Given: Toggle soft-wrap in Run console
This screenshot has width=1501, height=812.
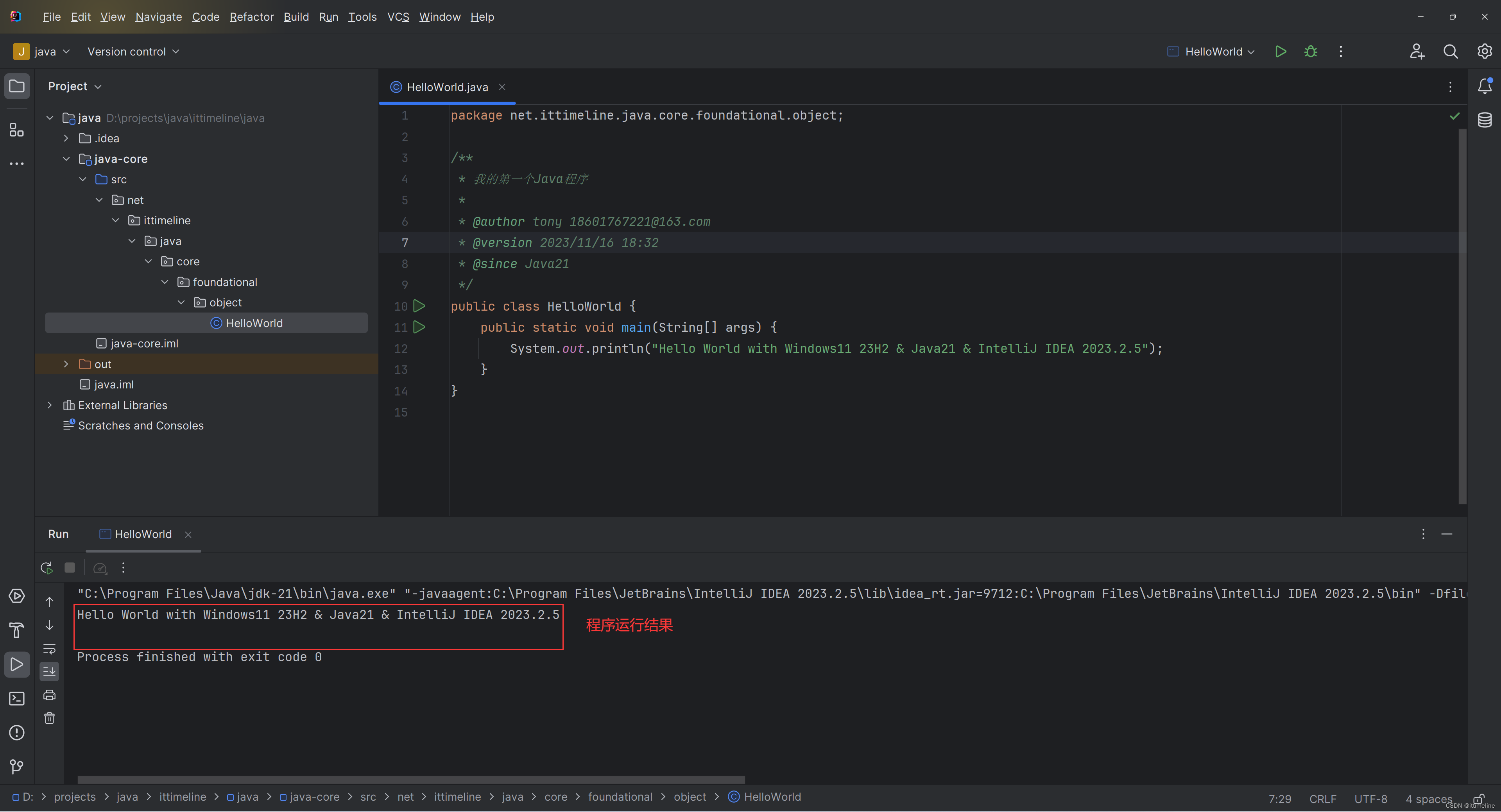Looking at the screenshot, I should click(50, 648).
